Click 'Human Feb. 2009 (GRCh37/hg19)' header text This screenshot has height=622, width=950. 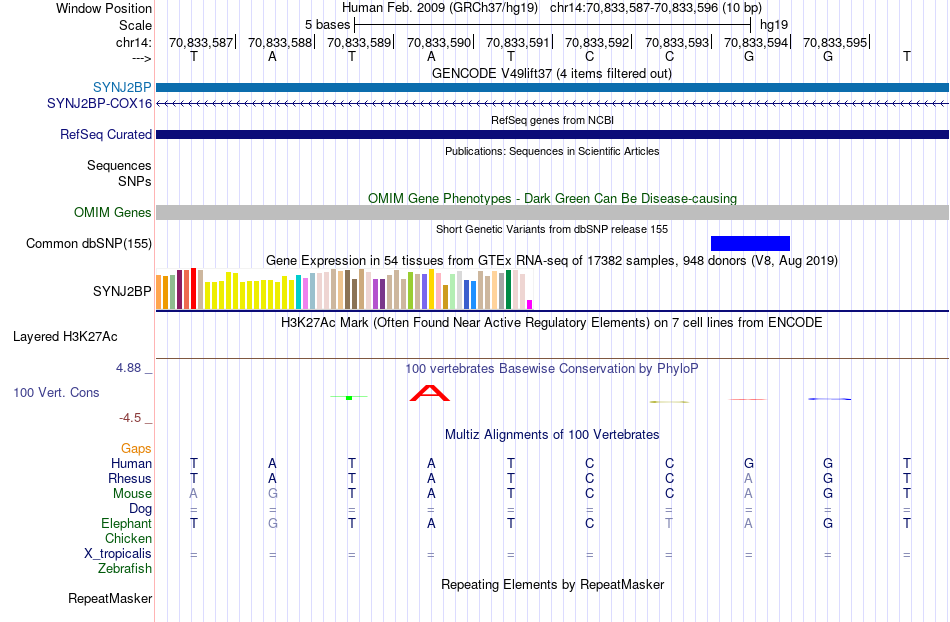click(440, 8)
